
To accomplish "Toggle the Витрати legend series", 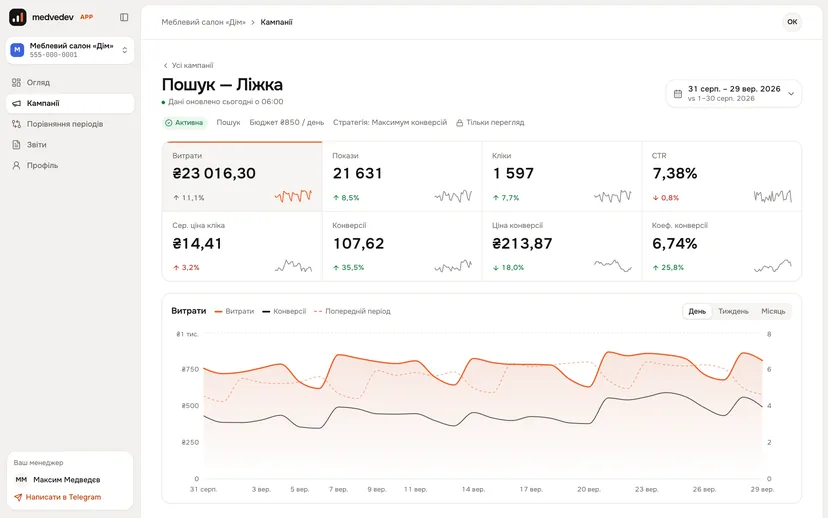I will (234, 312).
